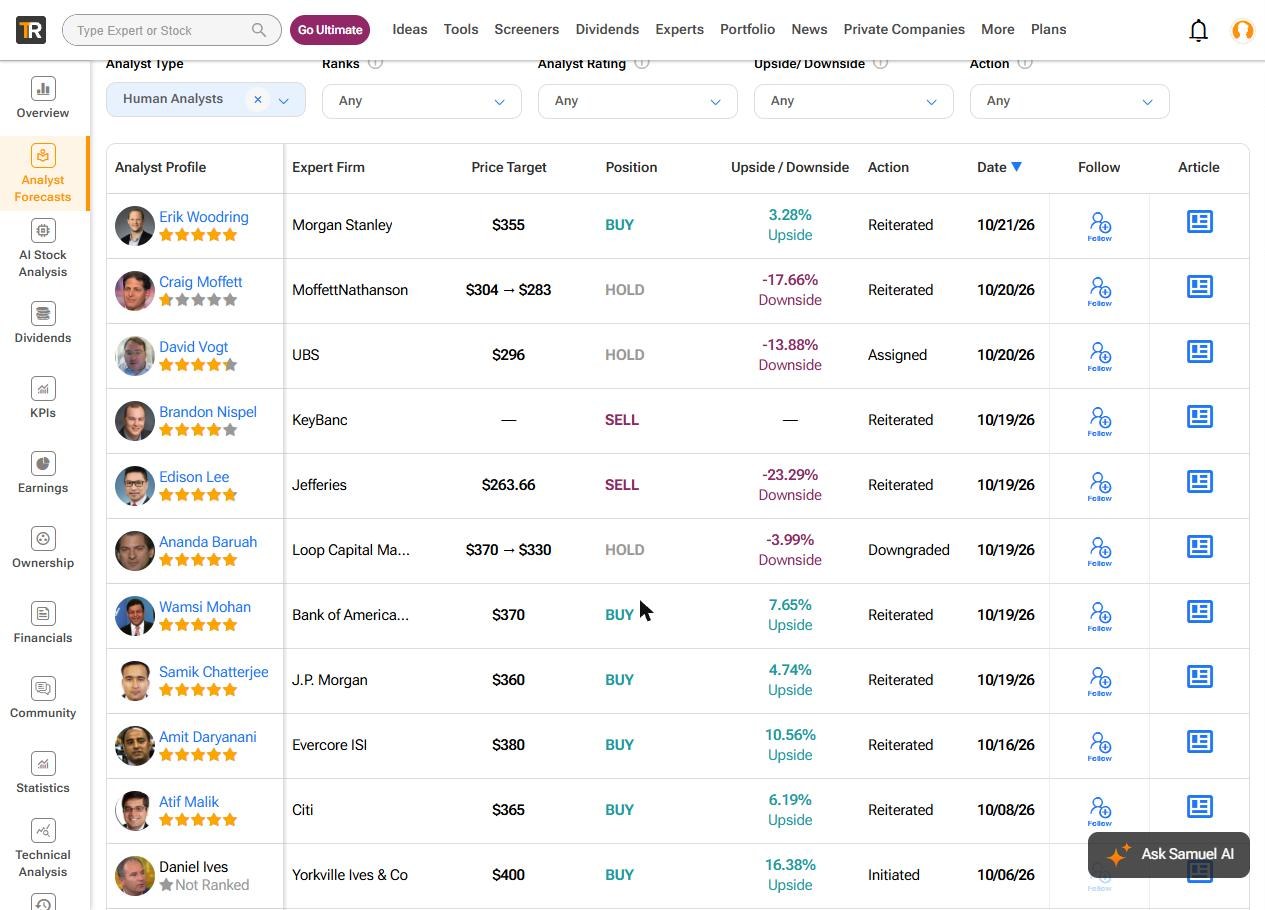Open the Private Companies menu

pyautogui.click(x=904, y=29)
